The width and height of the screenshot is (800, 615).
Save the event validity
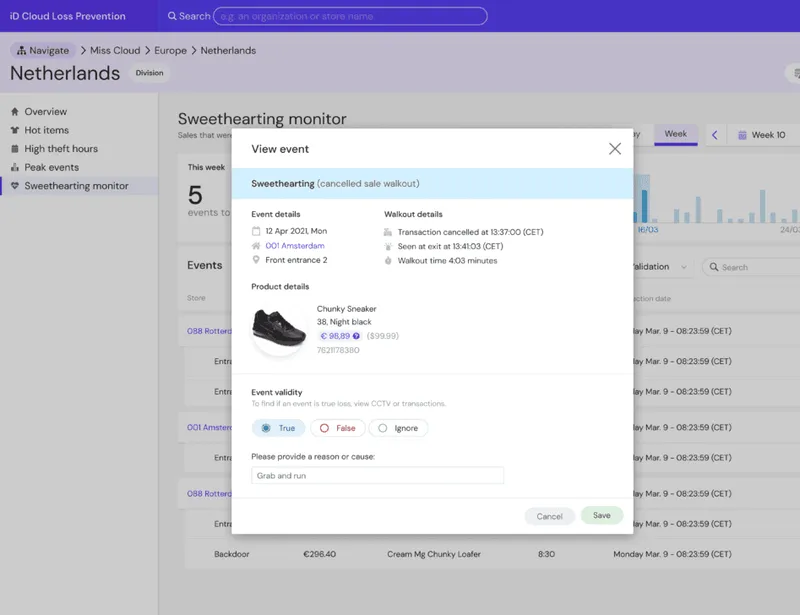(602, 515)
